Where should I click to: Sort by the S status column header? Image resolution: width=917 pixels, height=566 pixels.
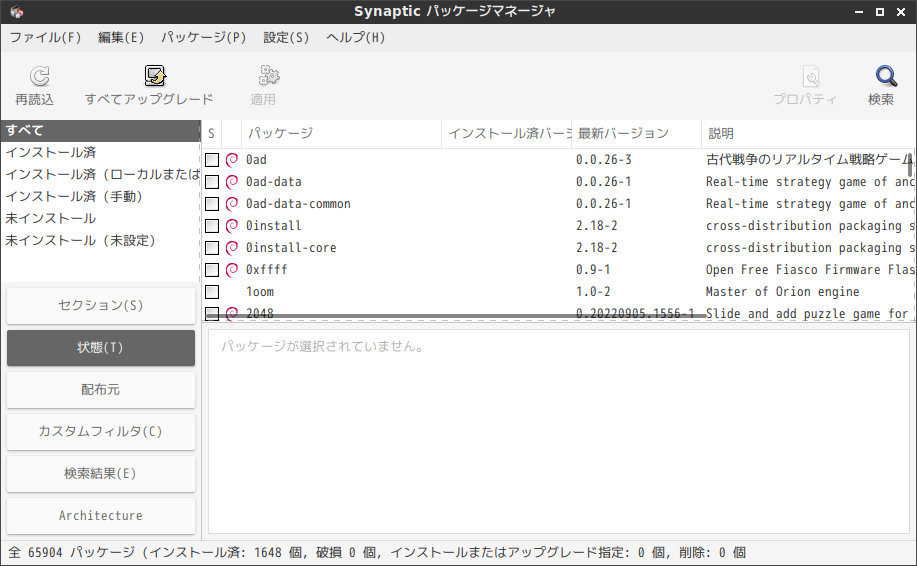pos(211,134)
